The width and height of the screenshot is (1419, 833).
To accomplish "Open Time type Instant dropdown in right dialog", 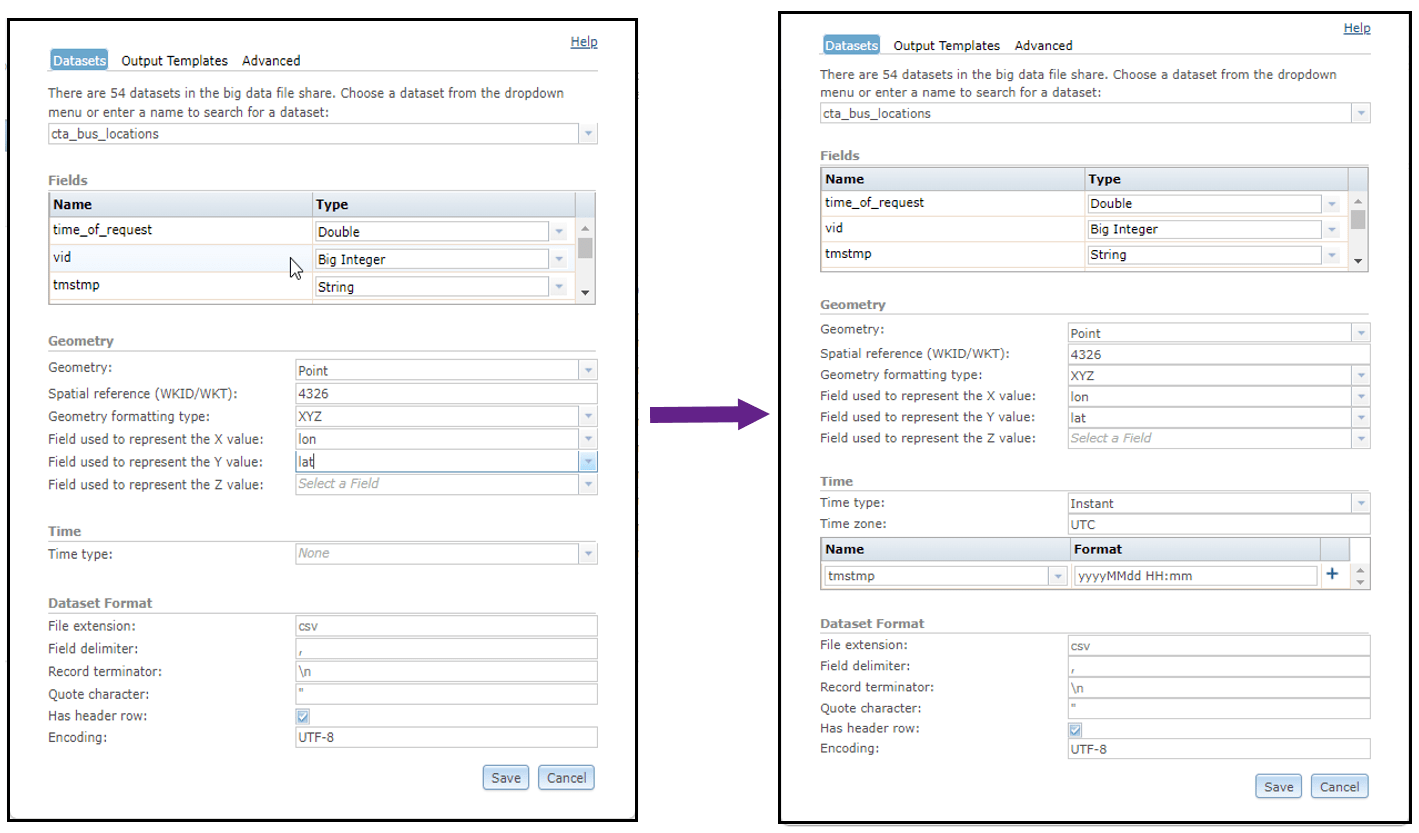I will [1360, 503].
